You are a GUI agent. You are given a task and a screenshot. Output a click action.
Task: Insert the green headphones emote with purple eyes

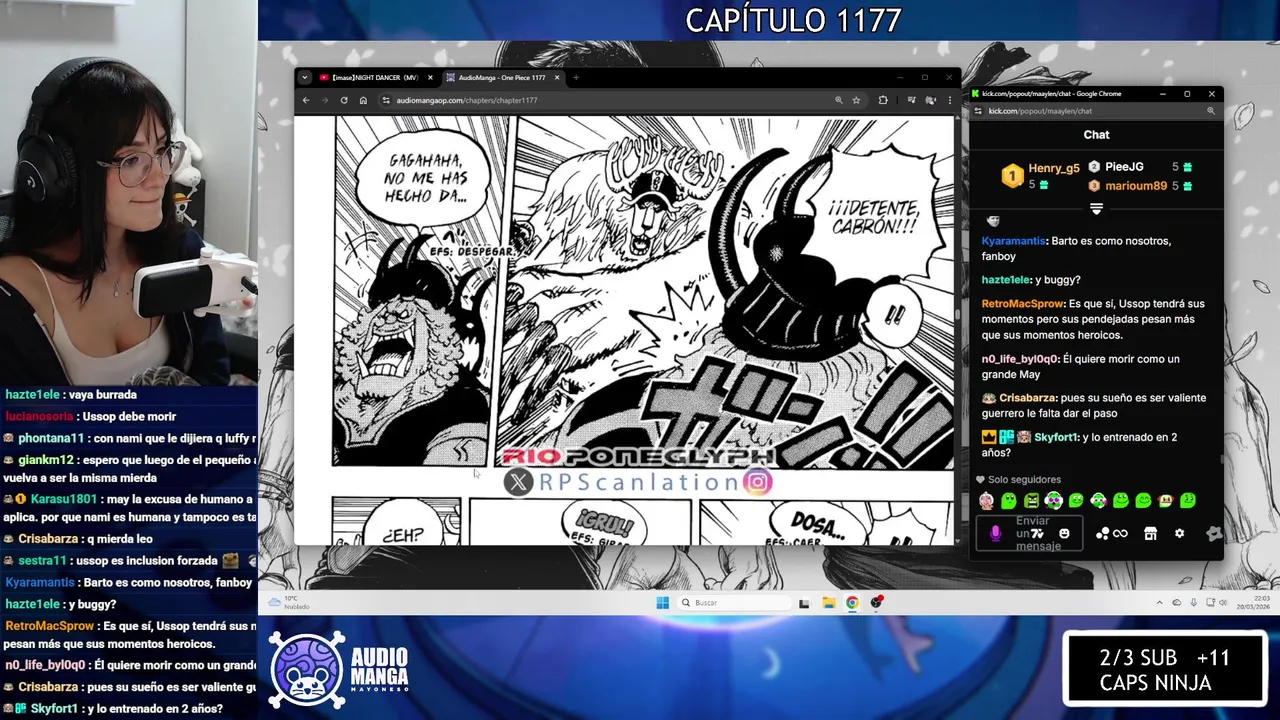pyautogui.click(x=1054, y=500)
